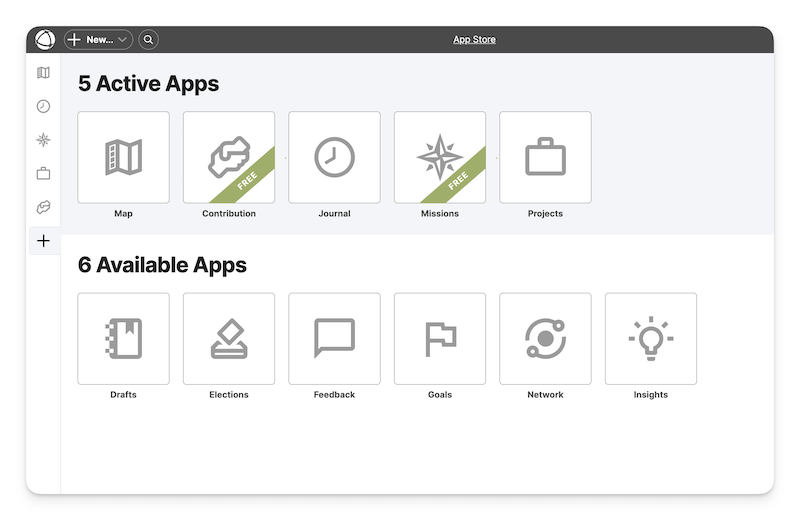
Task: Select the Network app tile
Action: click(545, 338)
